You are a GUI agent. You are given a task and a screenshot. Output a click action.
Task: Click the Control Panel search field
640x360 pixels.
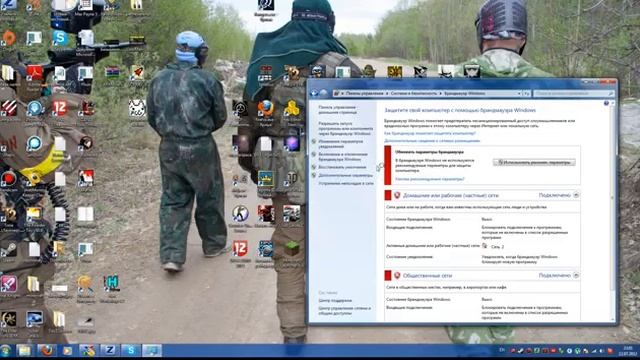pos(574,93)
